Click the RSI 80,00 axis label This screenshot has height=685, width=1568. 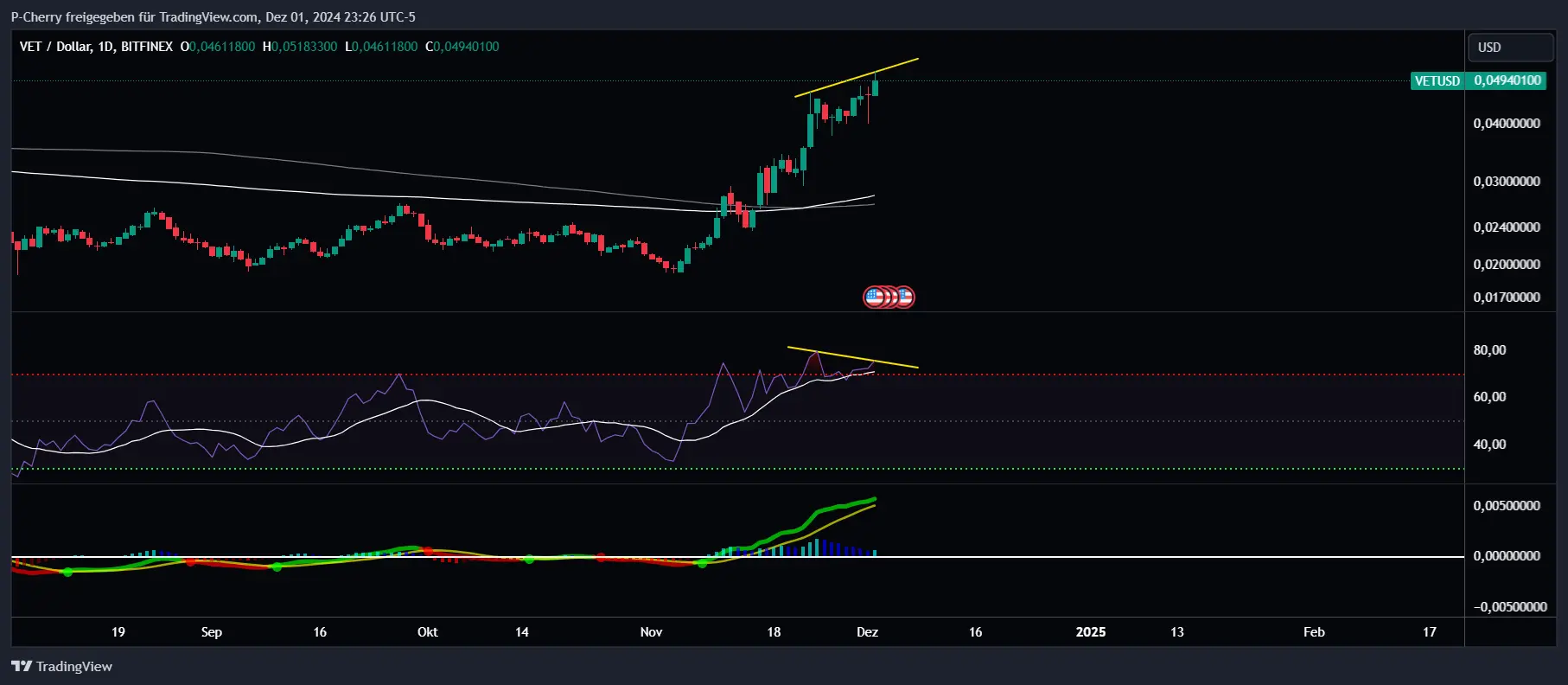click(x=1489, y=350)
